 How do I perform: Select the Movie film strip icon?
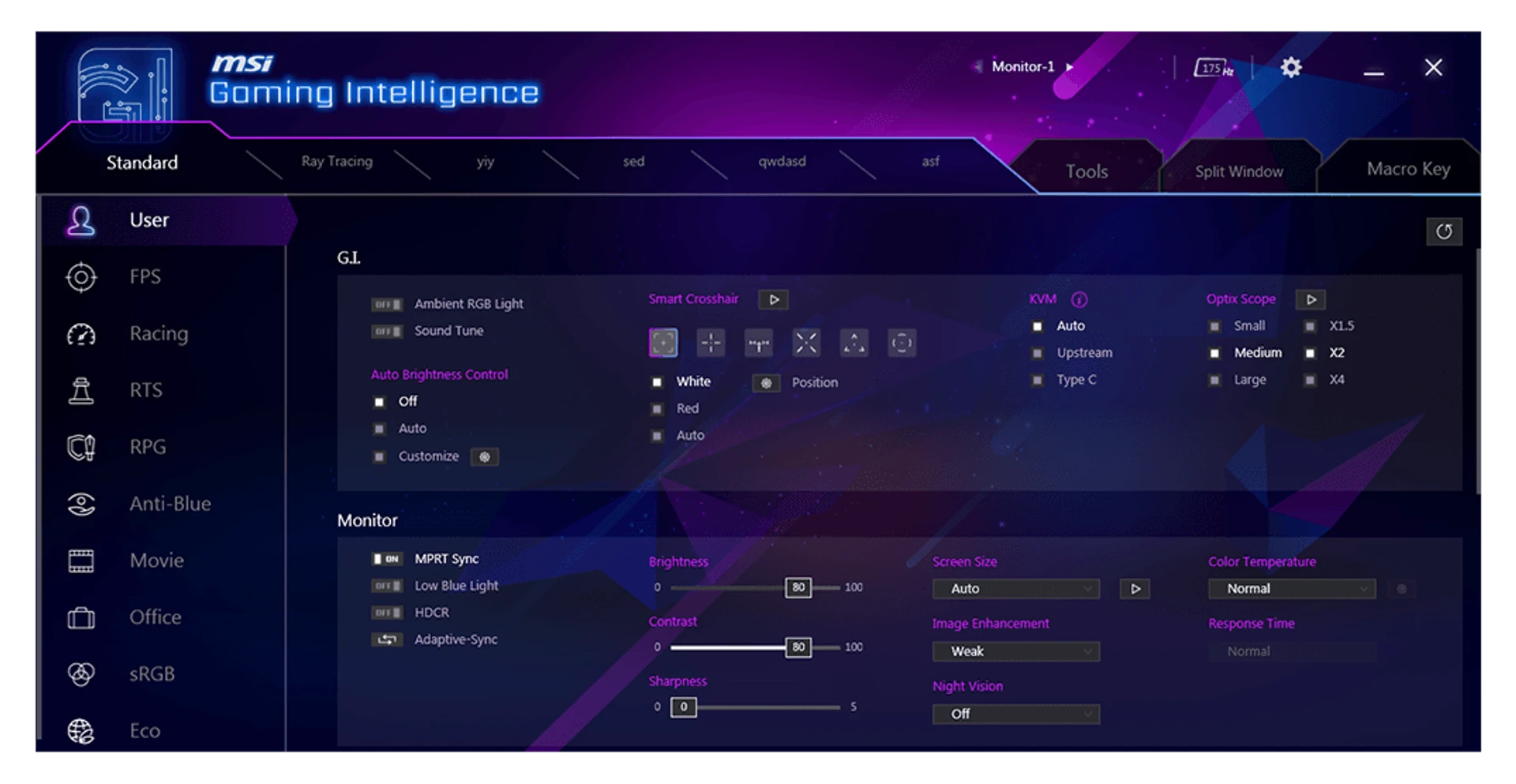click(x=81, y=561)
